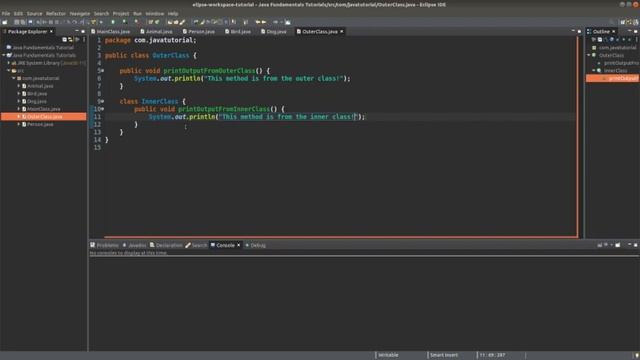Image resolution: width=640 pixels, height=360 pixels.
Task: Click the Open Console icon in Console toolbar
Action: coord(618,245)
